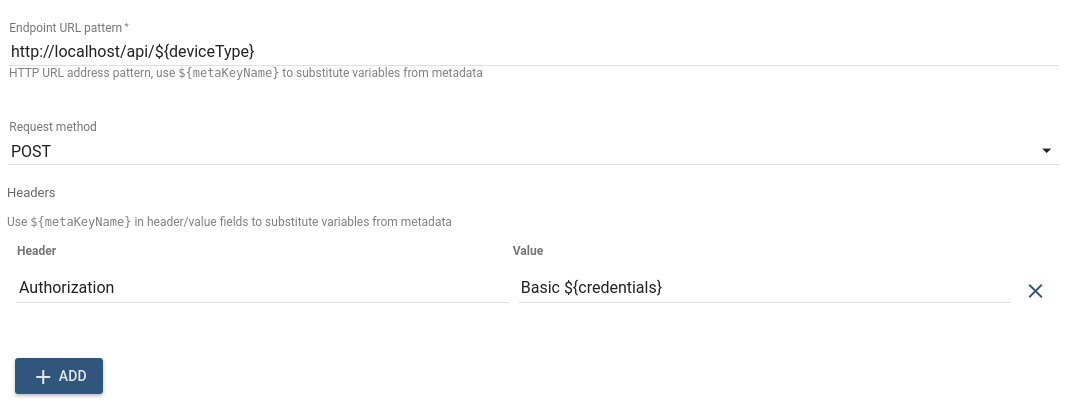The width and height of the screenshot is (1067, 409).
Task: Click the HTTP URL address pattern hint
Action: [246, 73]
